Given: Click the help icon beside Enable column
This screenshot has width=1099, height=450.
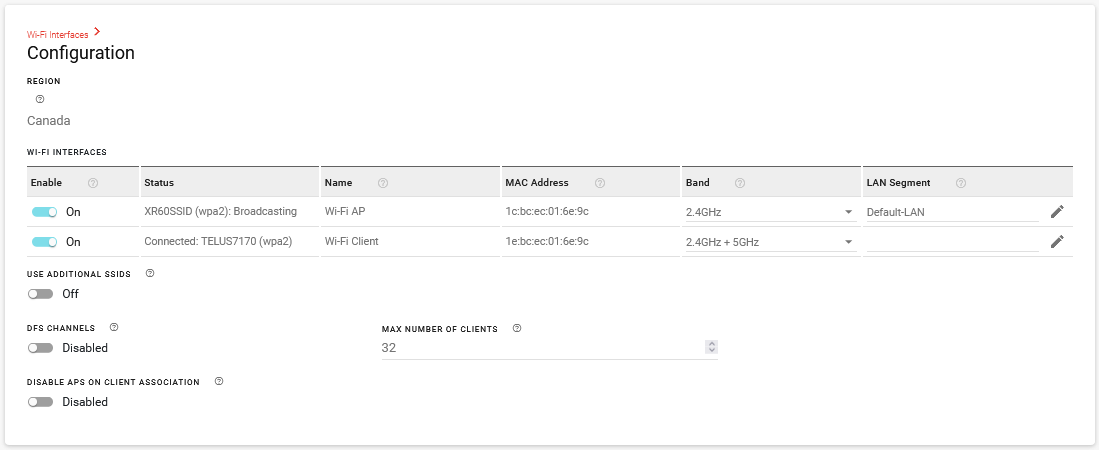Looking at the screenshot, I should pos(93,183).
